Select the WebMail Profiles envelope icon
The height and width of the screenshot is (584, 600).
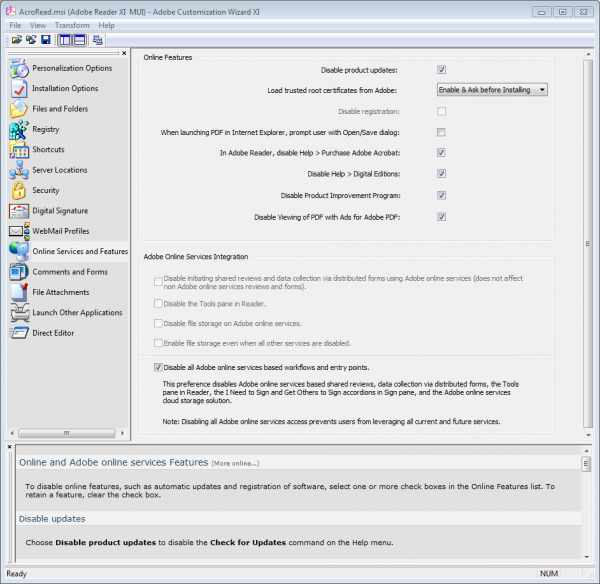19,231
